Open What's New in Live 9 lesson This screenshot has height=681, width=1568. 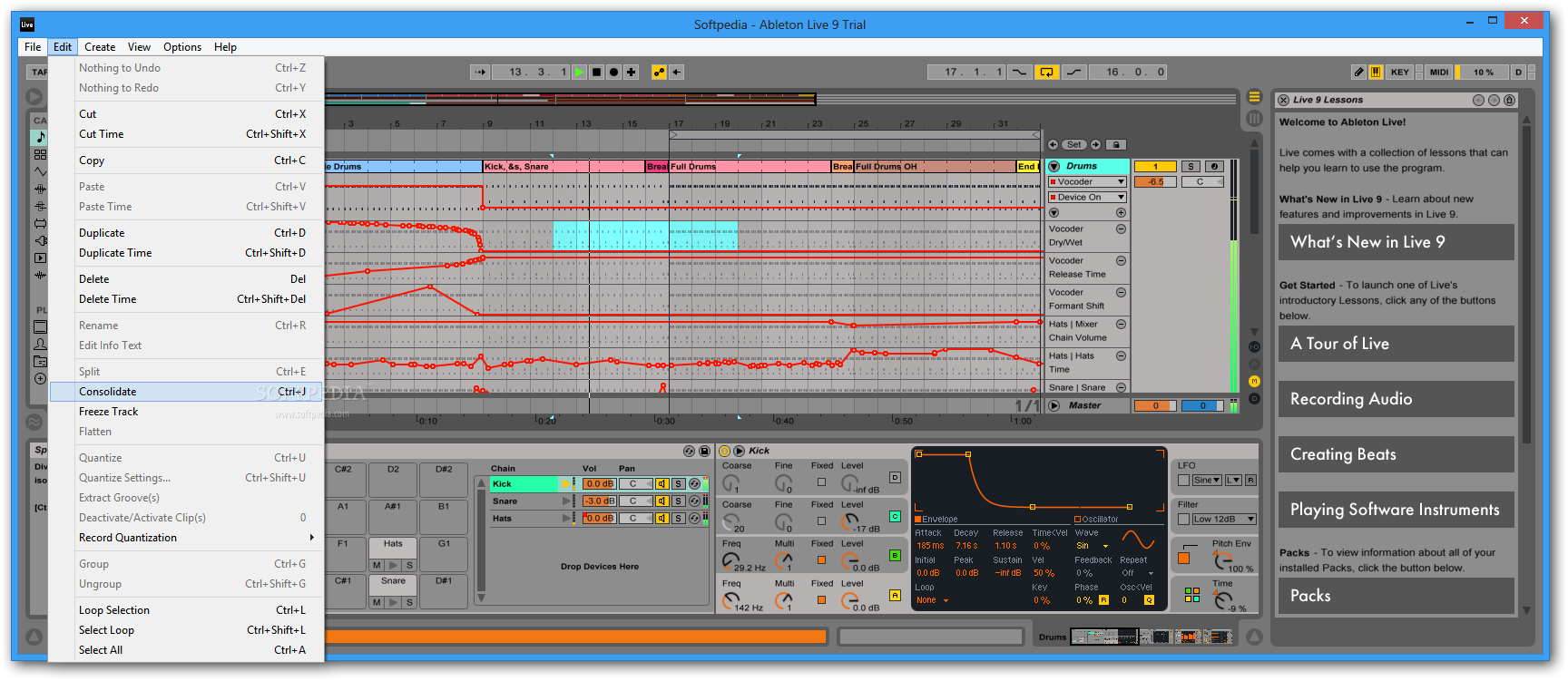coord(1396,242)
